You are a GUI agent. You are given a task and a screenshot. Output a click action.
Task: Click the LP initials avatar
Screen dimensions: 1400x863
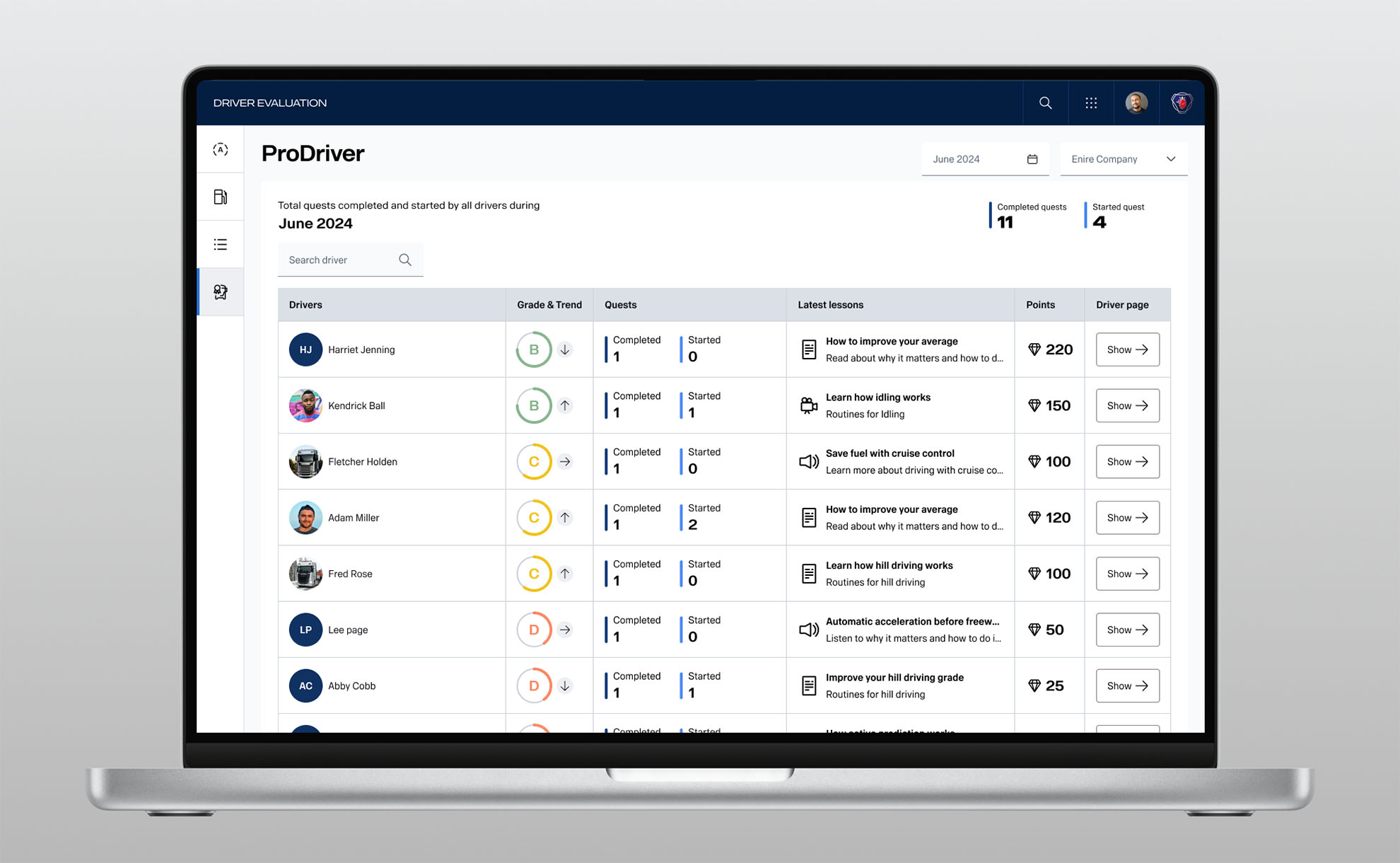(305, 630)
